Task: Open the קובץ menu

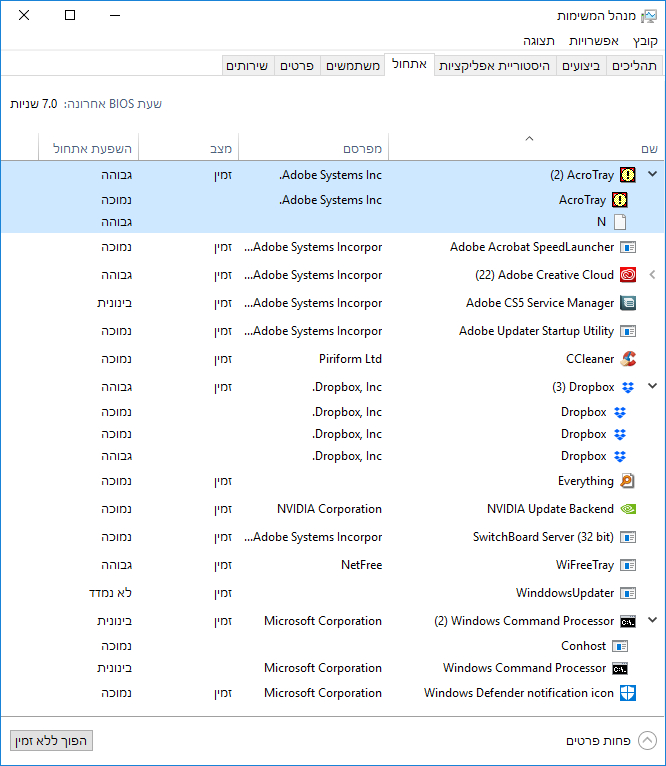Action: (645, 41)
